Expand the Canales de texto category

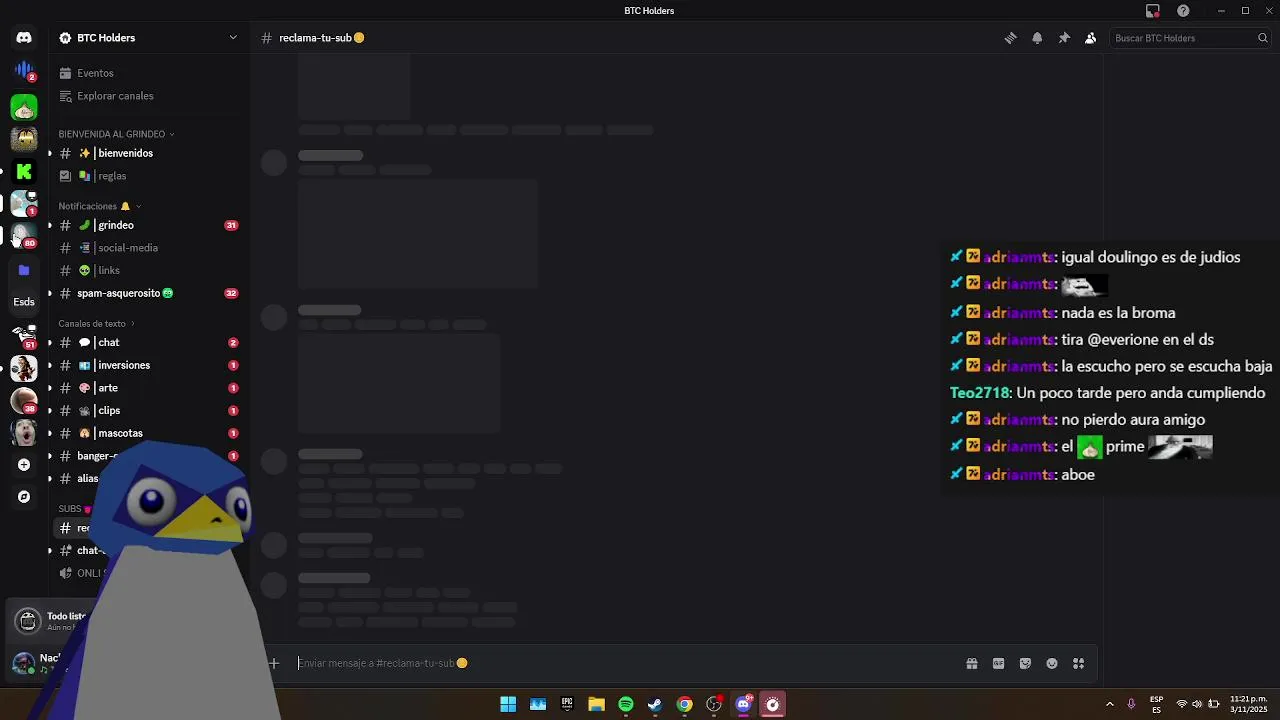click(96, 324)
